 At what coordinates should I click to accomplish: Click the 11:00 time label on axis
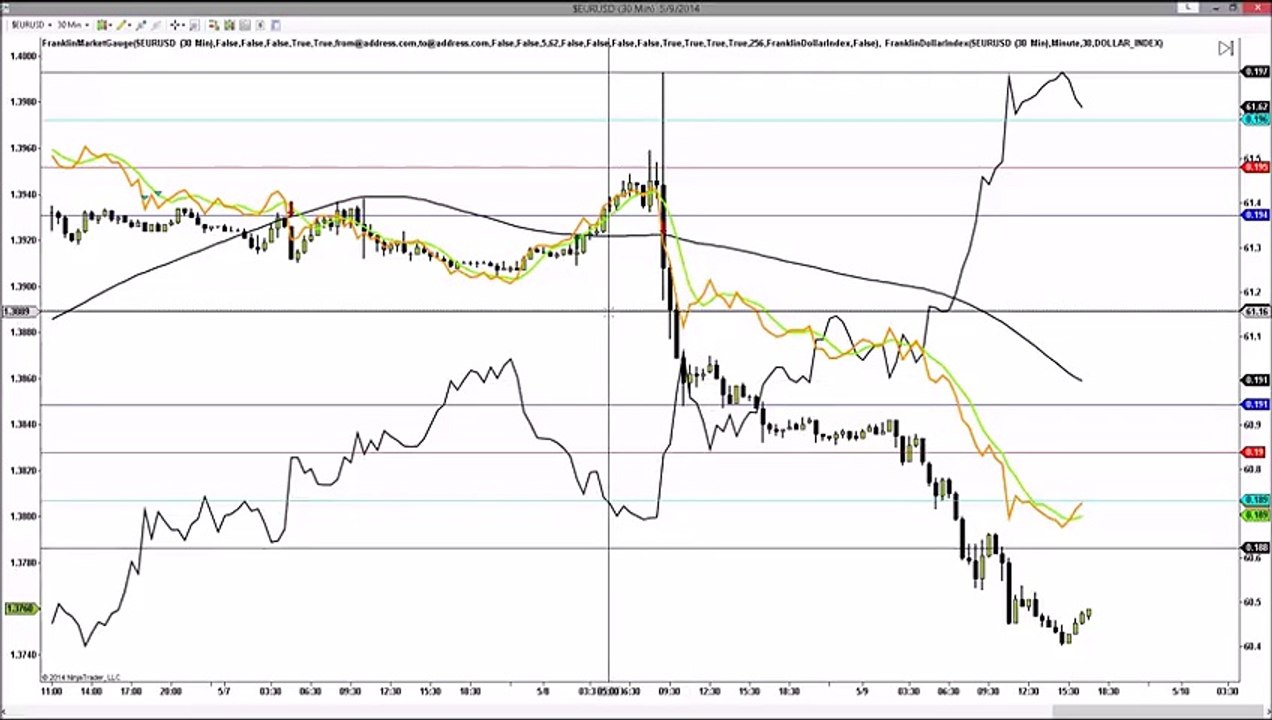52,691
